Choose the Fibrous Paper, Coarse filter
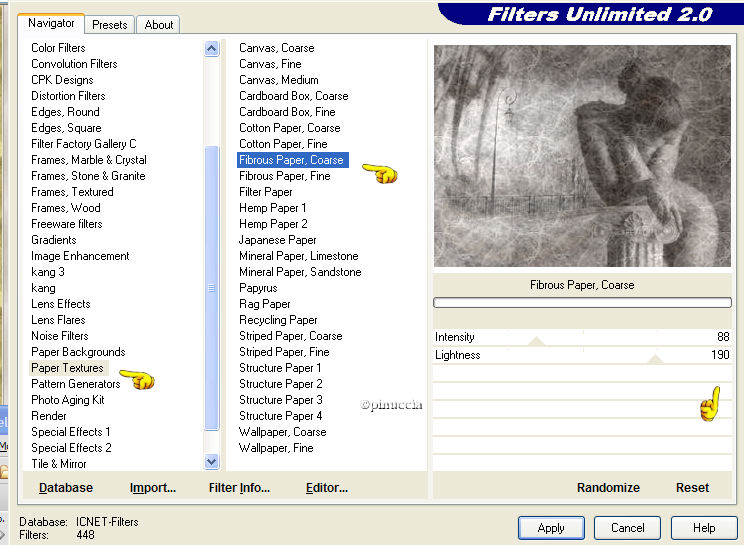Viewport: 749px width, 546px height. click(291, 160)
